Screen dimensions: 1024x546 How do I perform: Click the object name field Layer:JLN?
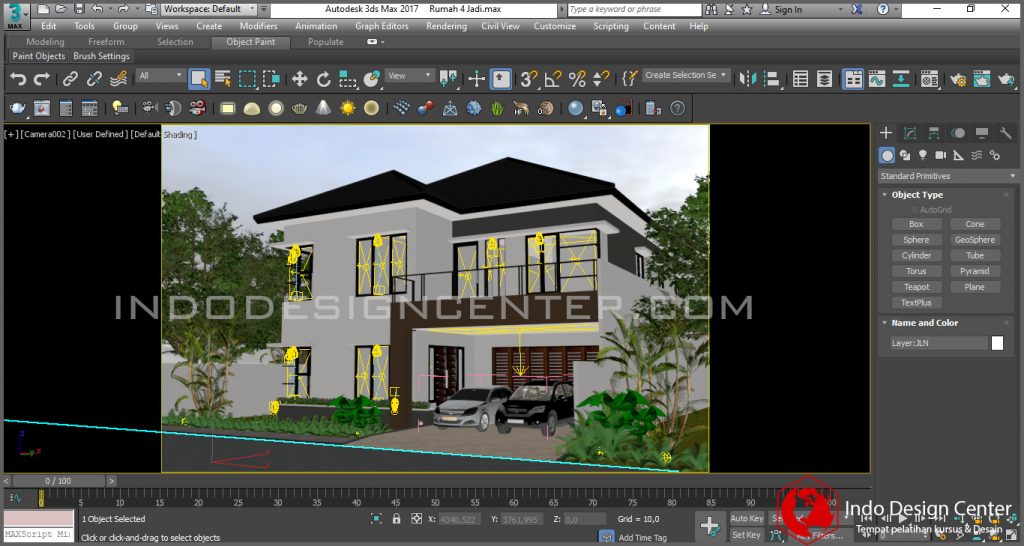(939, 343)
